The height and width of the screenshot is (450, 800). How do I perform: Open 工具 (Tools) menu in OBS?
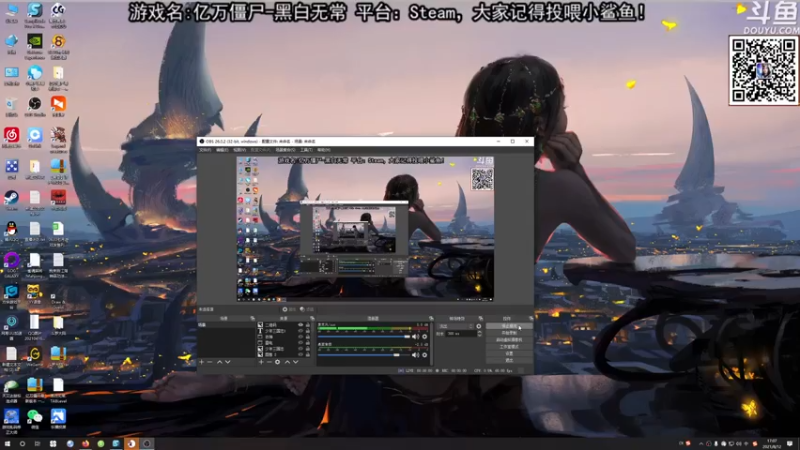pyautogui.click(x=306, y=150)
